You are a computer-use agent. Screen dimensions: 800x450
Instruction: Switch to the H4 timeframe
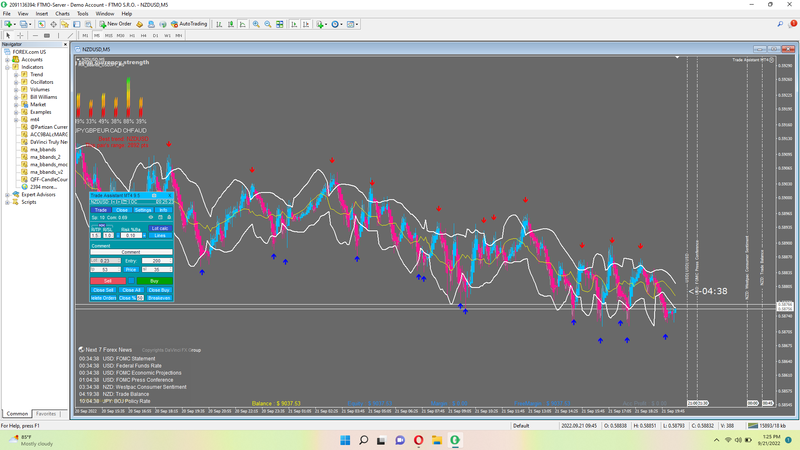click(143, 35)
